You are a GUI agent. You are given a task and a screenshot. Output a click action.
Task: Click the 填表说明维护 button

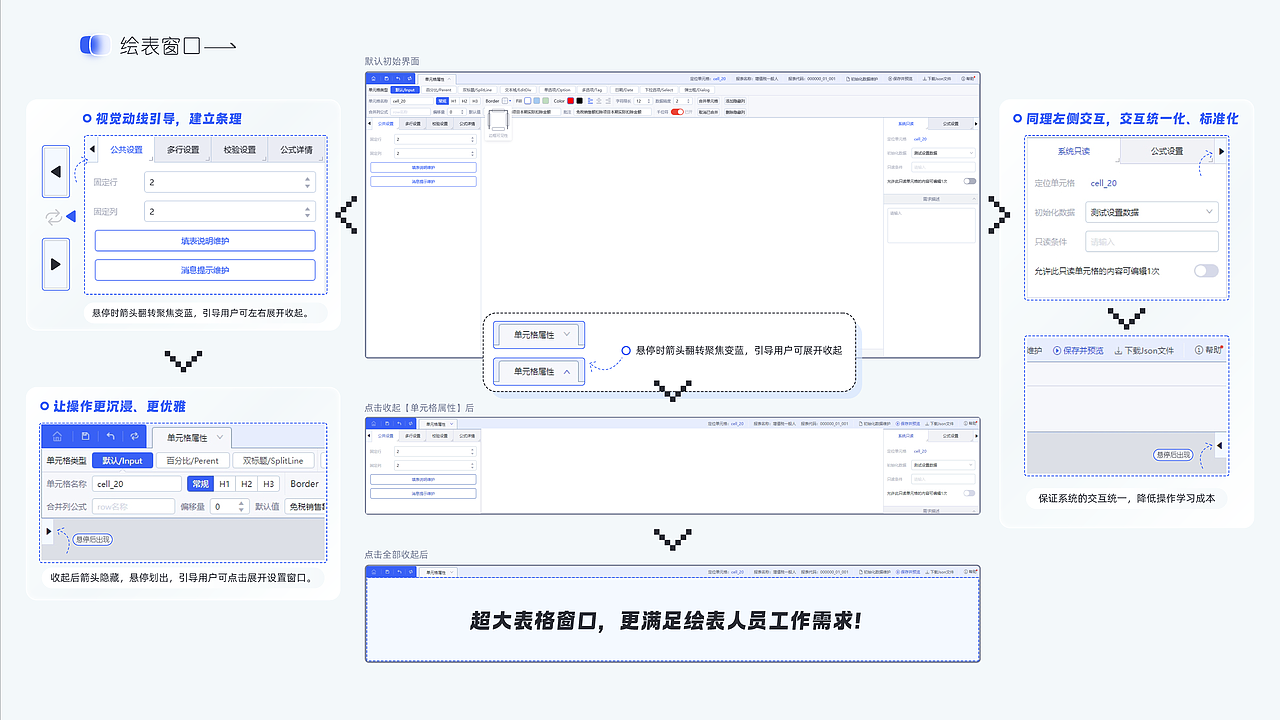point(205,240)
